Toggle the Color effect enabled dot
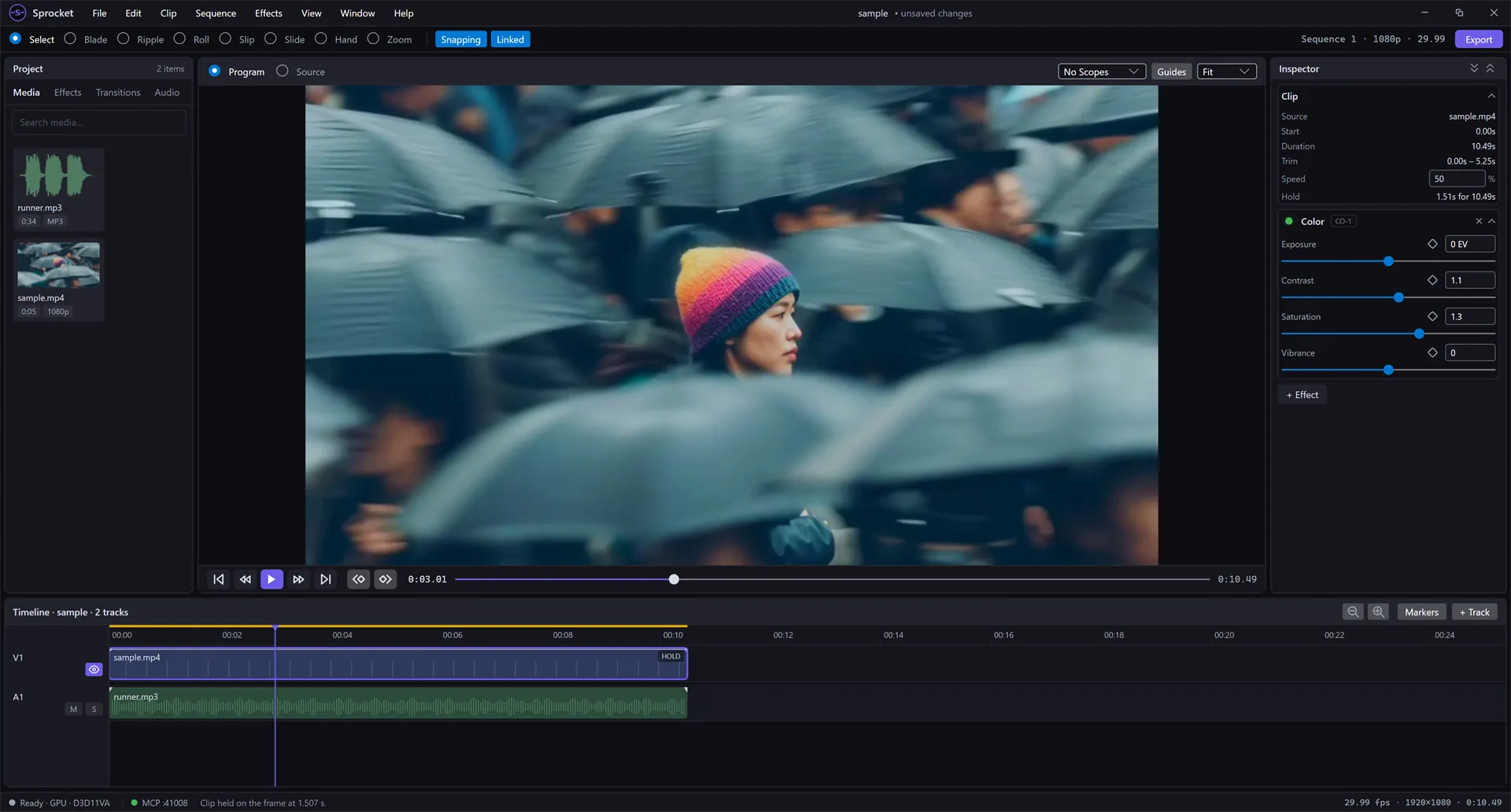 (x=1289, y=221)
